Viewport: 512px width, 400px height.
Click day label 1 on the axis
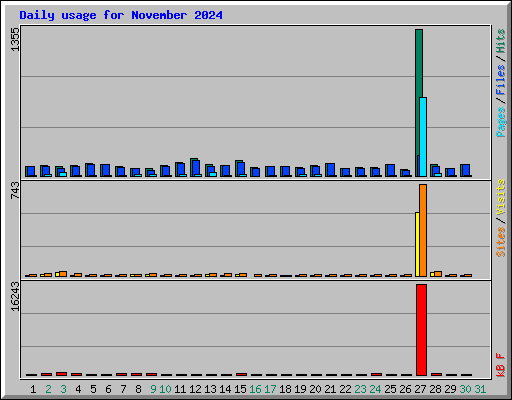click(x=33, y=389)
